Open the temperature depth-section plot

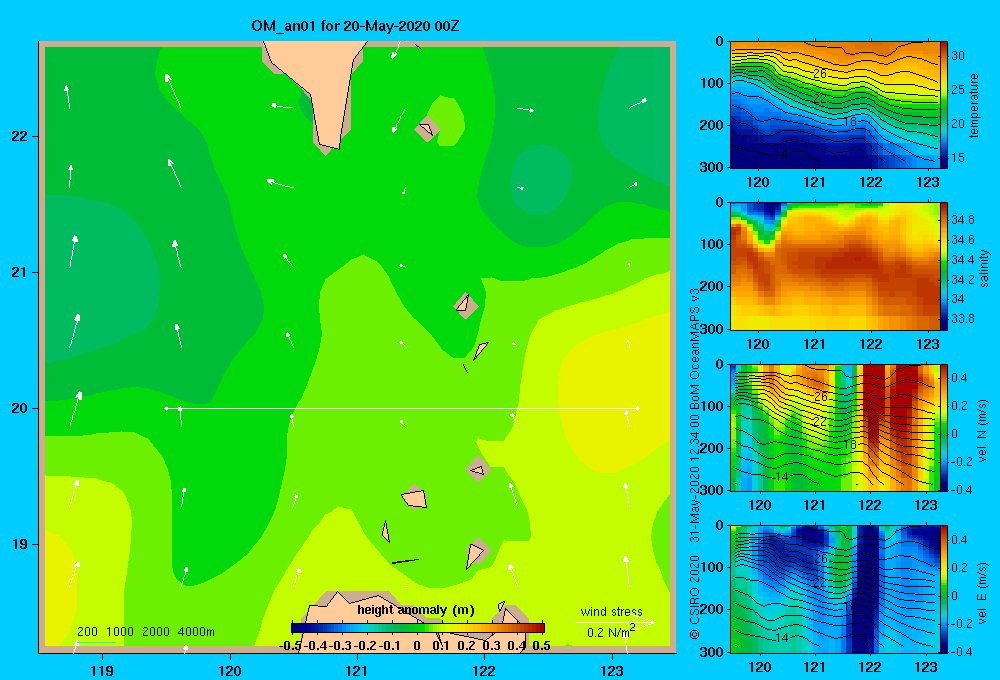click(x=835, y=105)
